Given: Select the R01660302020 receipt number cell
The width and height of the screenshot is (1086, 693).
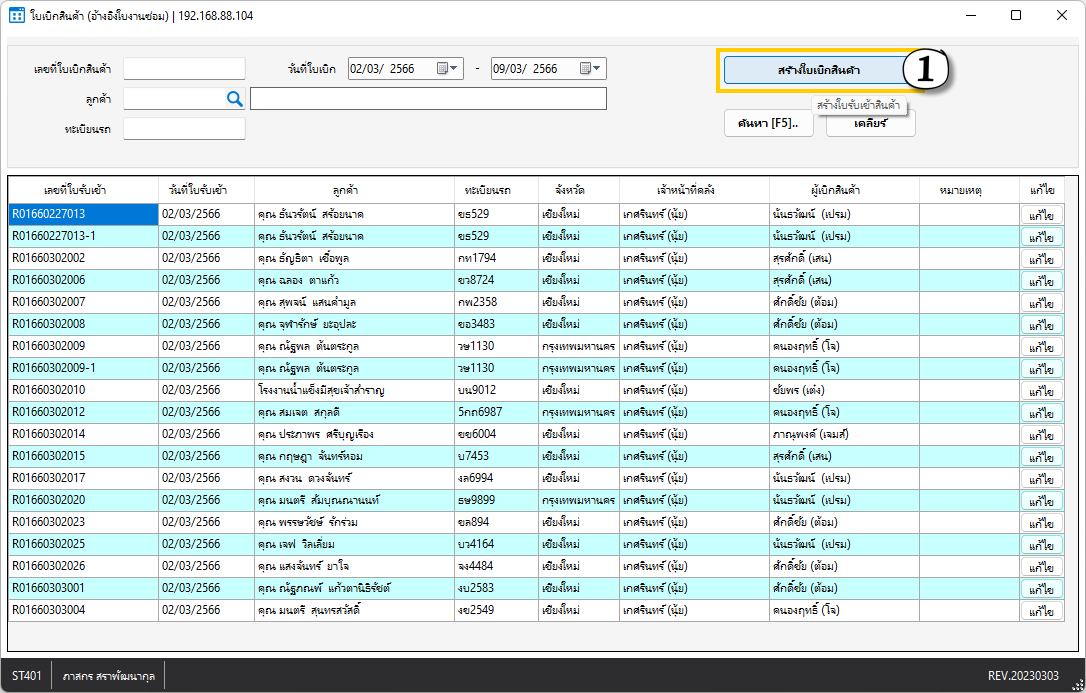Looking at the screenshot, I should (x=83, y=500).
